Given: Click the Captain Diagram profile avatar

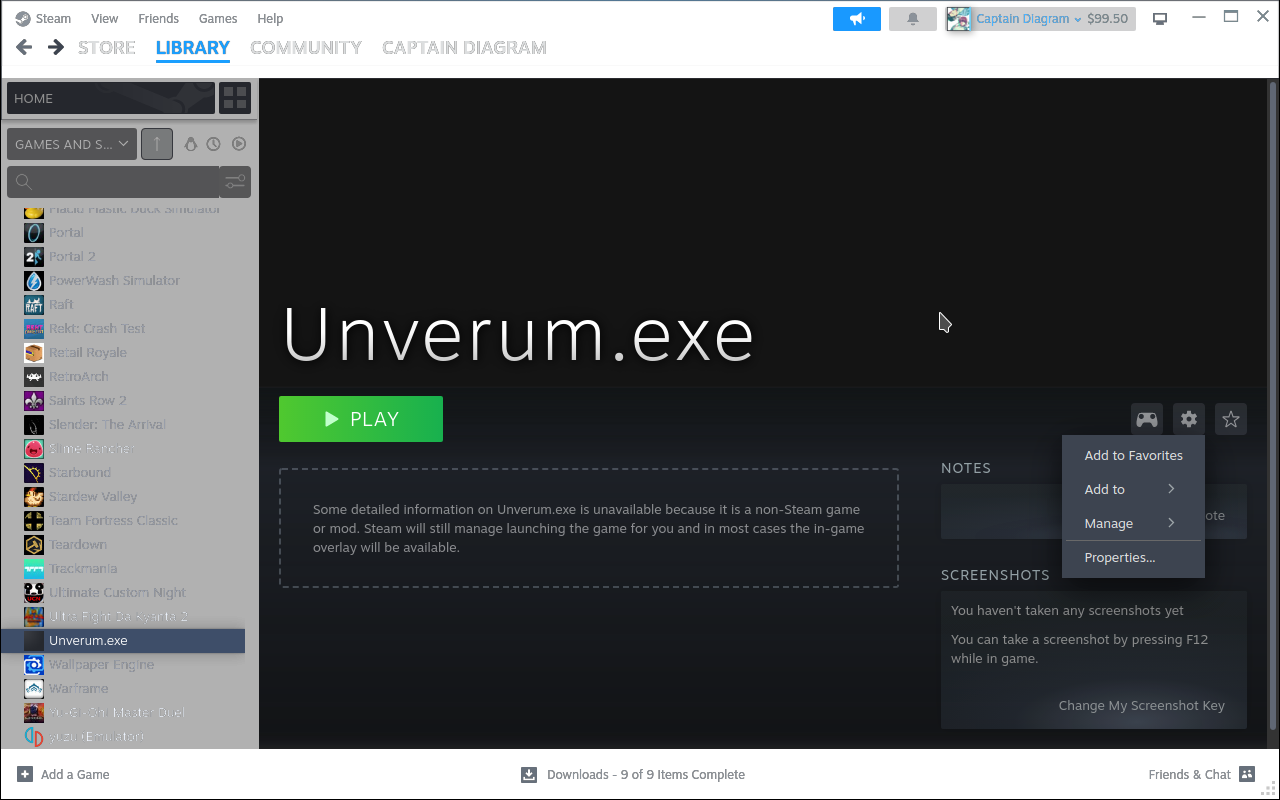Looking at the screenshot, I should [959, 19].
